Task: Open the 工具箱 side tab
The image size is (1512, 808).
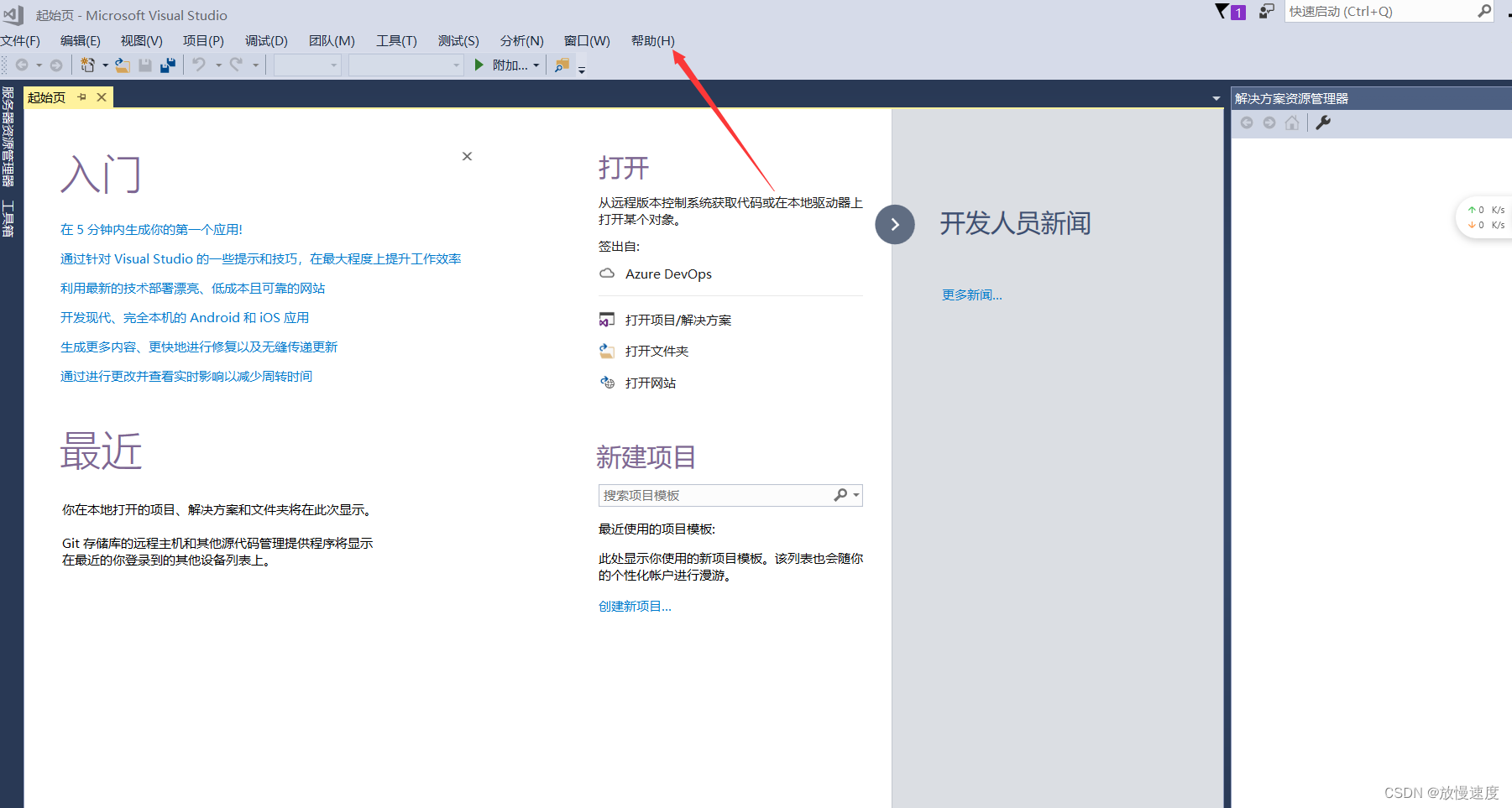Action: click(x=8, y=218)
